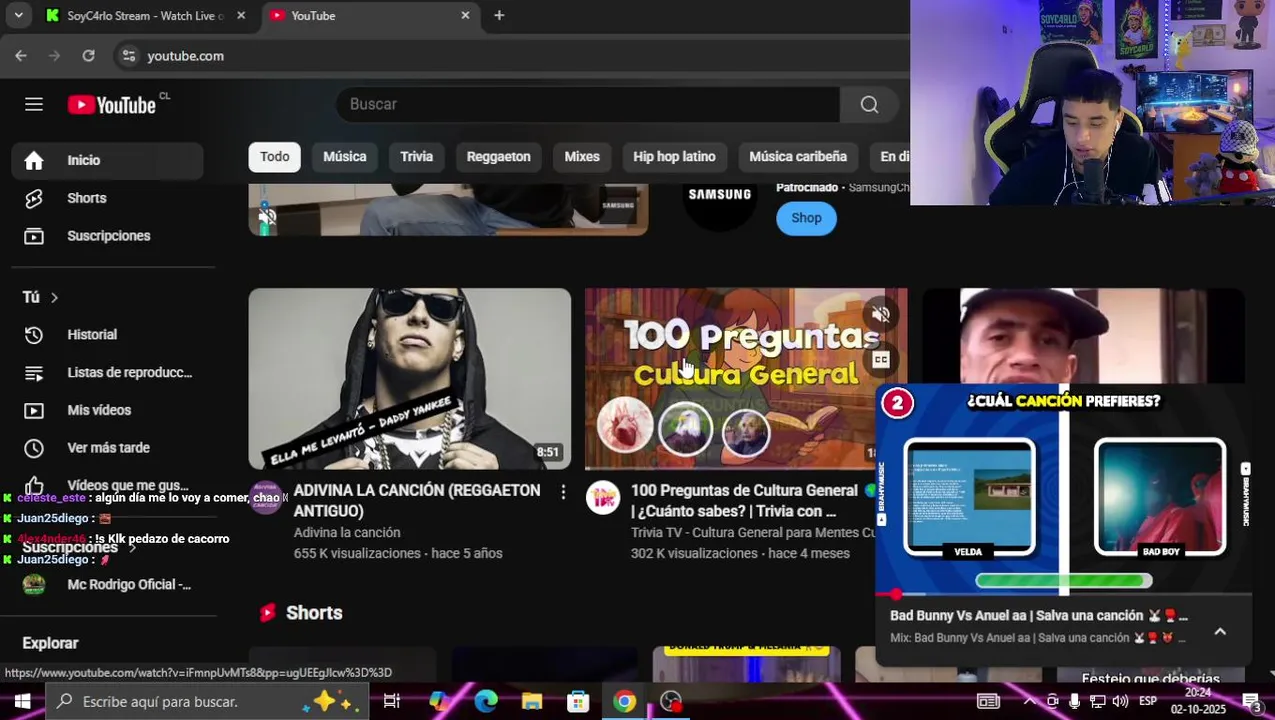Viewport: 1275px width, 720px height.
Task: Click the Samsung ad Shop button
Action: pos(806,218)
